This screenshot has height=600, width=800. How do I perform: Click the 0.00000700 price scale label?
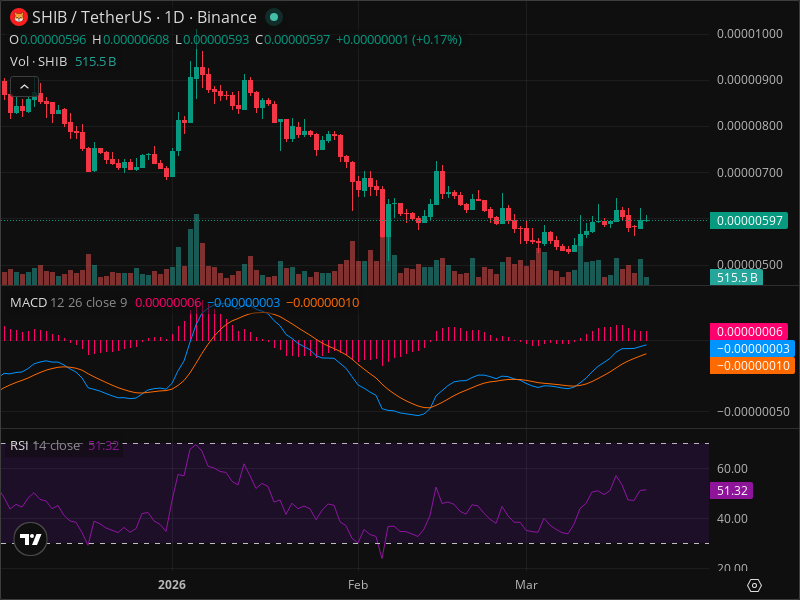[749, 172]
